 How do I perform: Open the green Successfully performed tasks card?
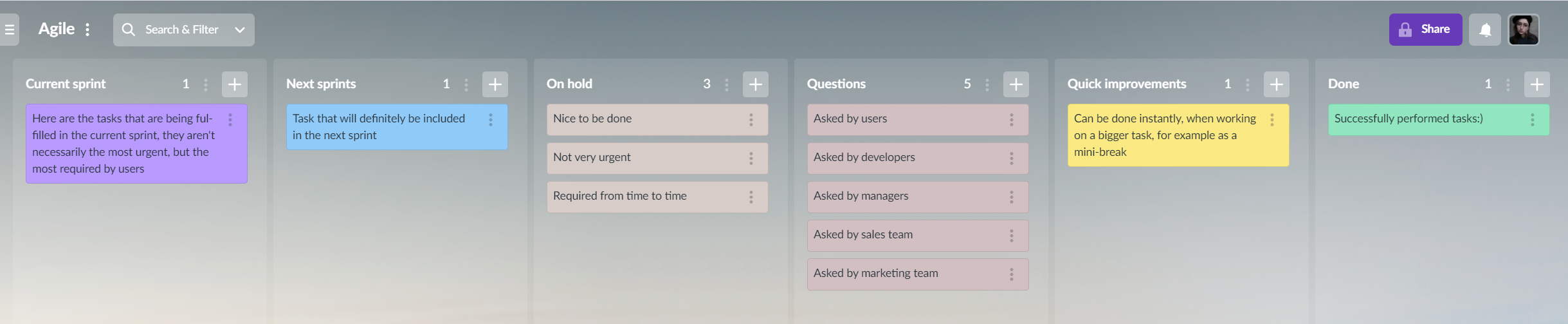[1439, 120]
